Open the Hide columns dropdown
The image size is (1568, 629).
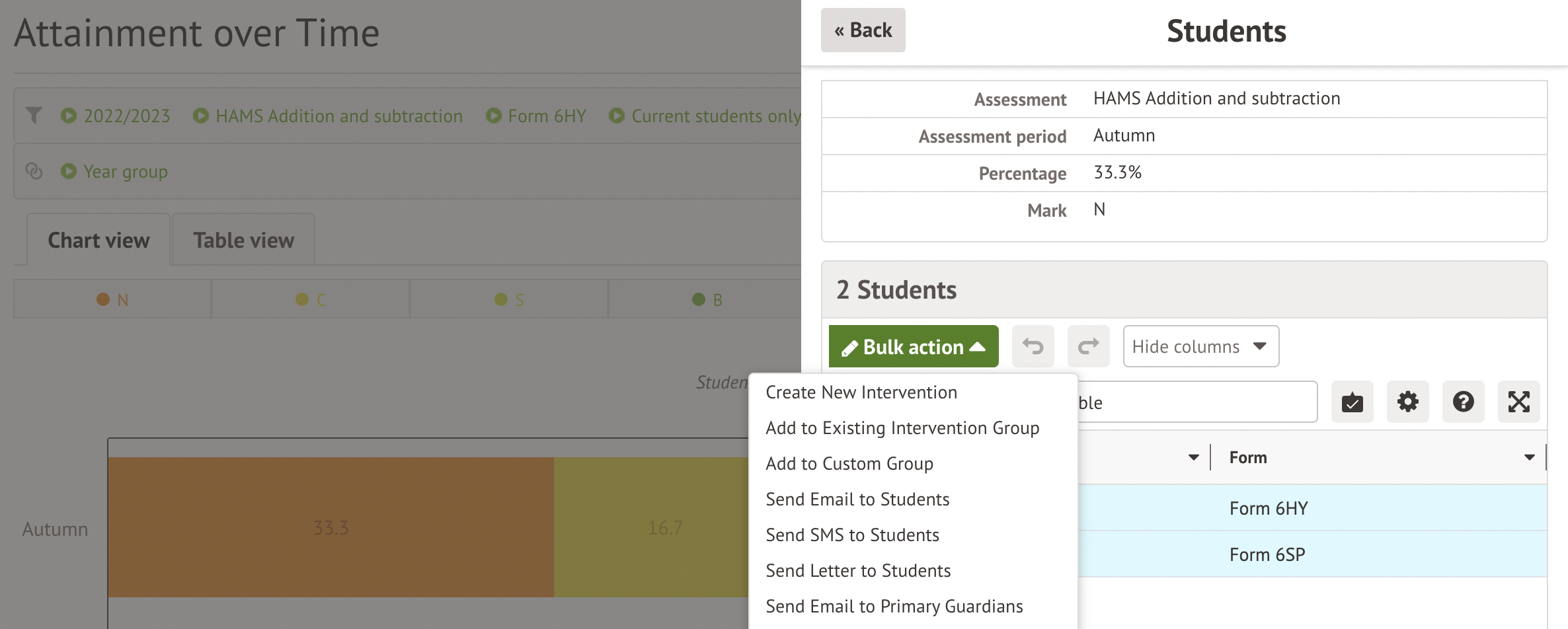point(1200,346)
